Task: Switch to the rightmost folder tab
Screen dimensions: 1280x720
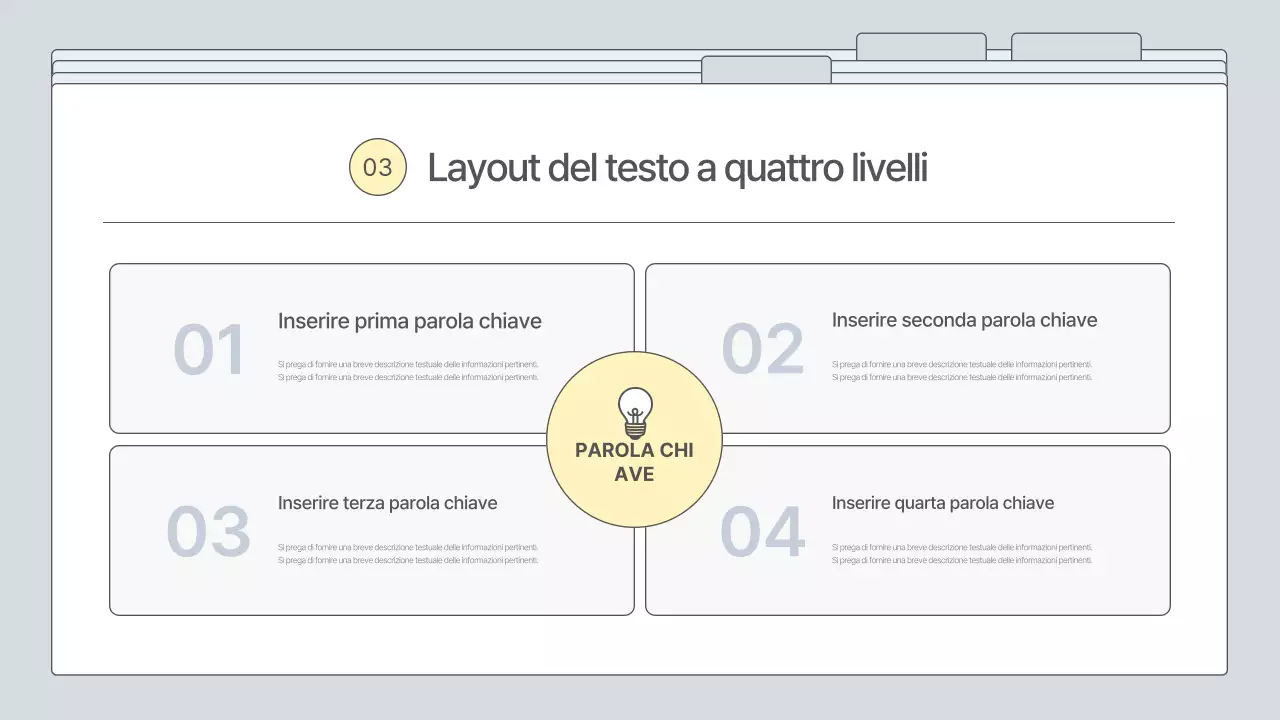Action: pos(1075,45)
